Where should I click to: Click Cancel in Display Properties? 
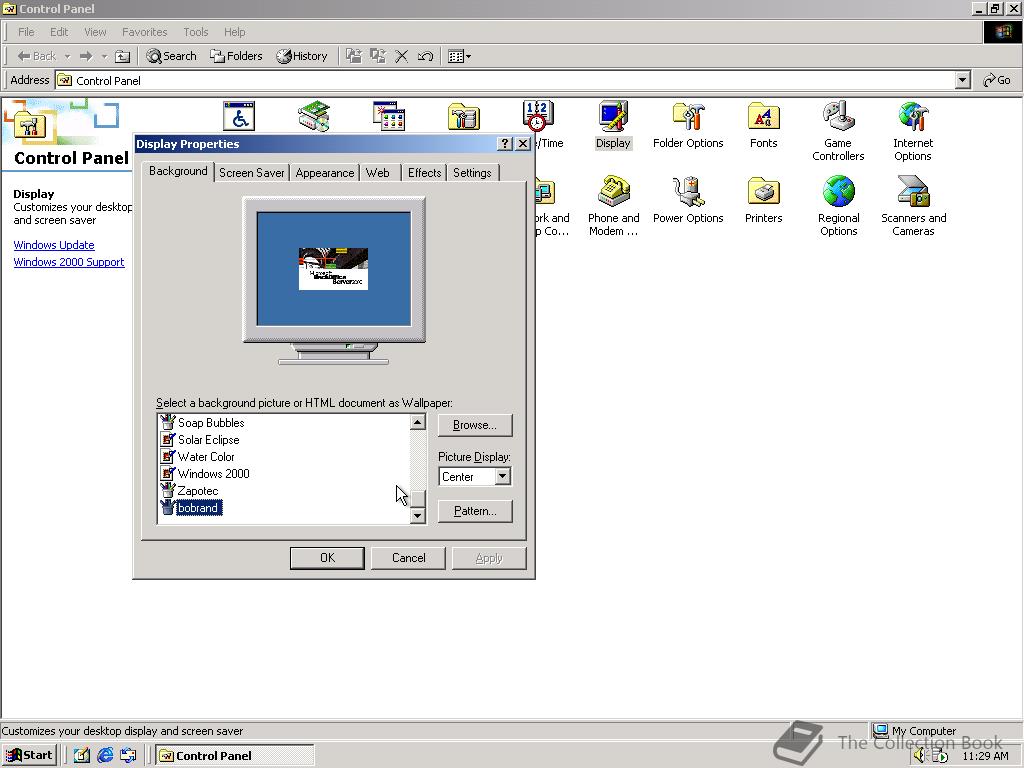[x=409, y=558]
